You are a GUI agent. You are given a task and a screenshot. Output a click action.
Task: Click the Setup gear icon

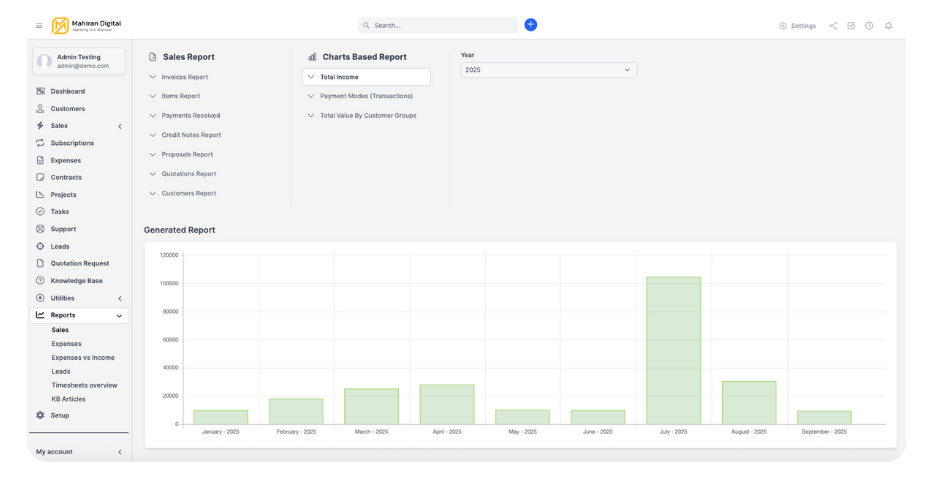pos(40,415)
